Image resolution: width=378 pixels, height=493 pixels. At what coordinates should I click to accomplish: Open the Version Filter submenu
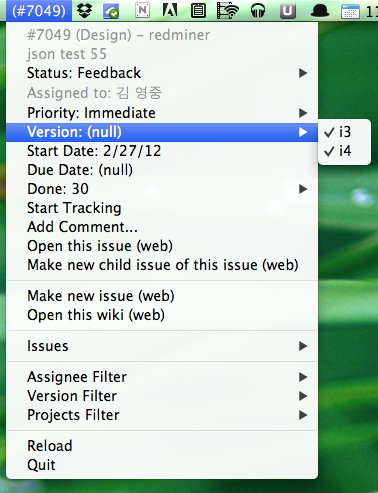pos(162,396)
